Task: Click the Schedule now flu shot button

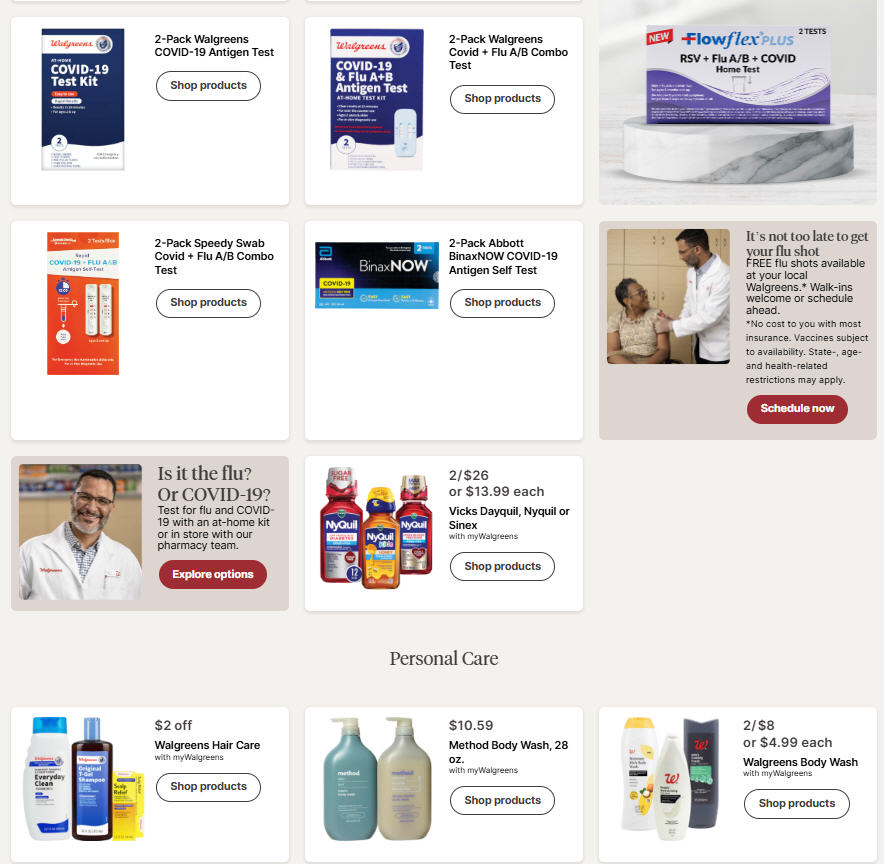Action: (797, 409)
